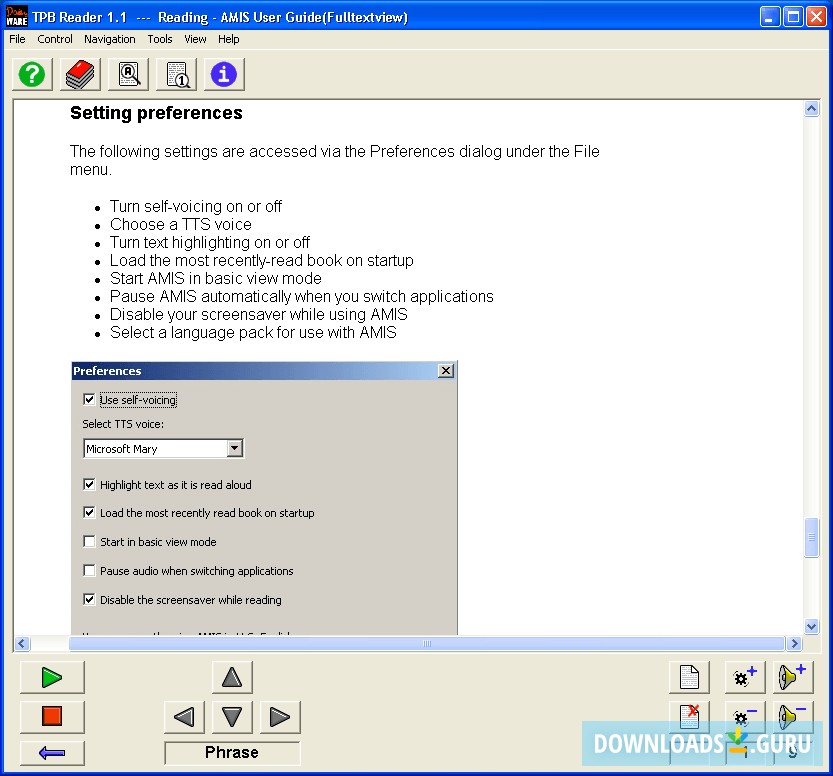Enable Start in basic view mode
This screenshot has height=776, width=833.
click(89, 541)
